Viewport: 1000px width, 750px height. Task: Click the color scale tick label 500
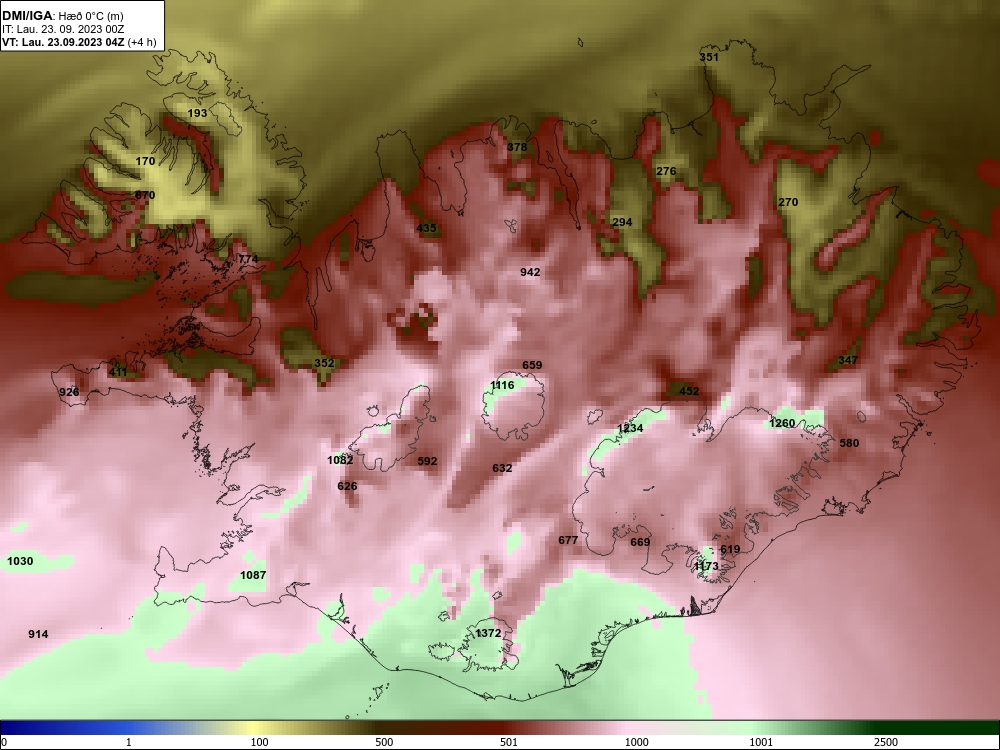pyautogui.click(x=384, y=742)
